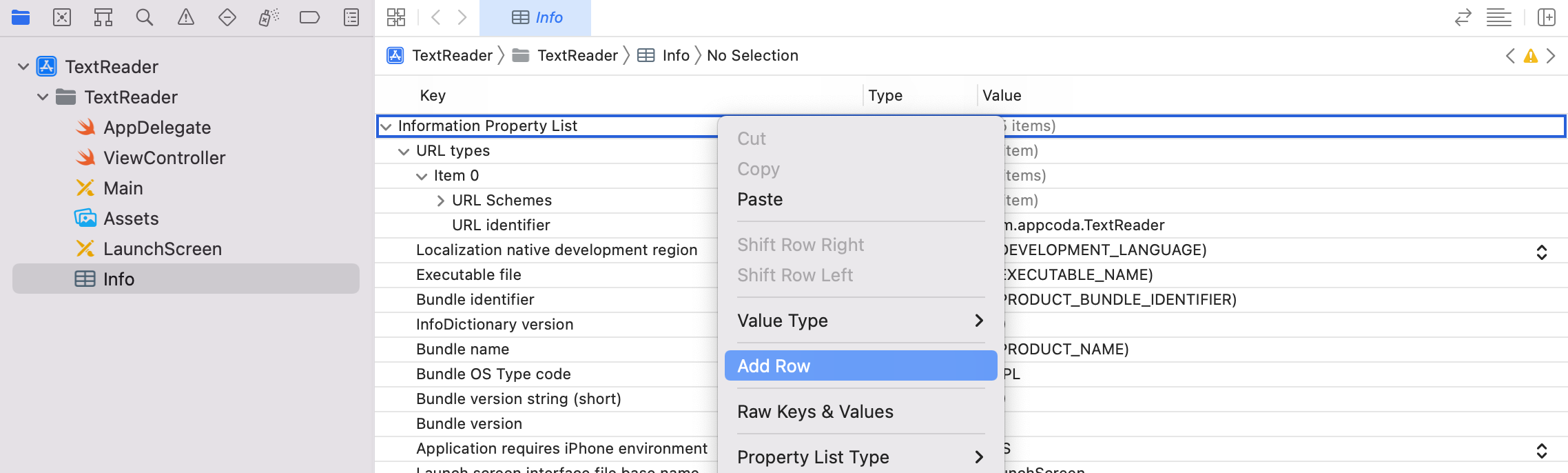1568x473 pixels.
Task: Open ViewController file in navigator
Action: tap(164, 158)
